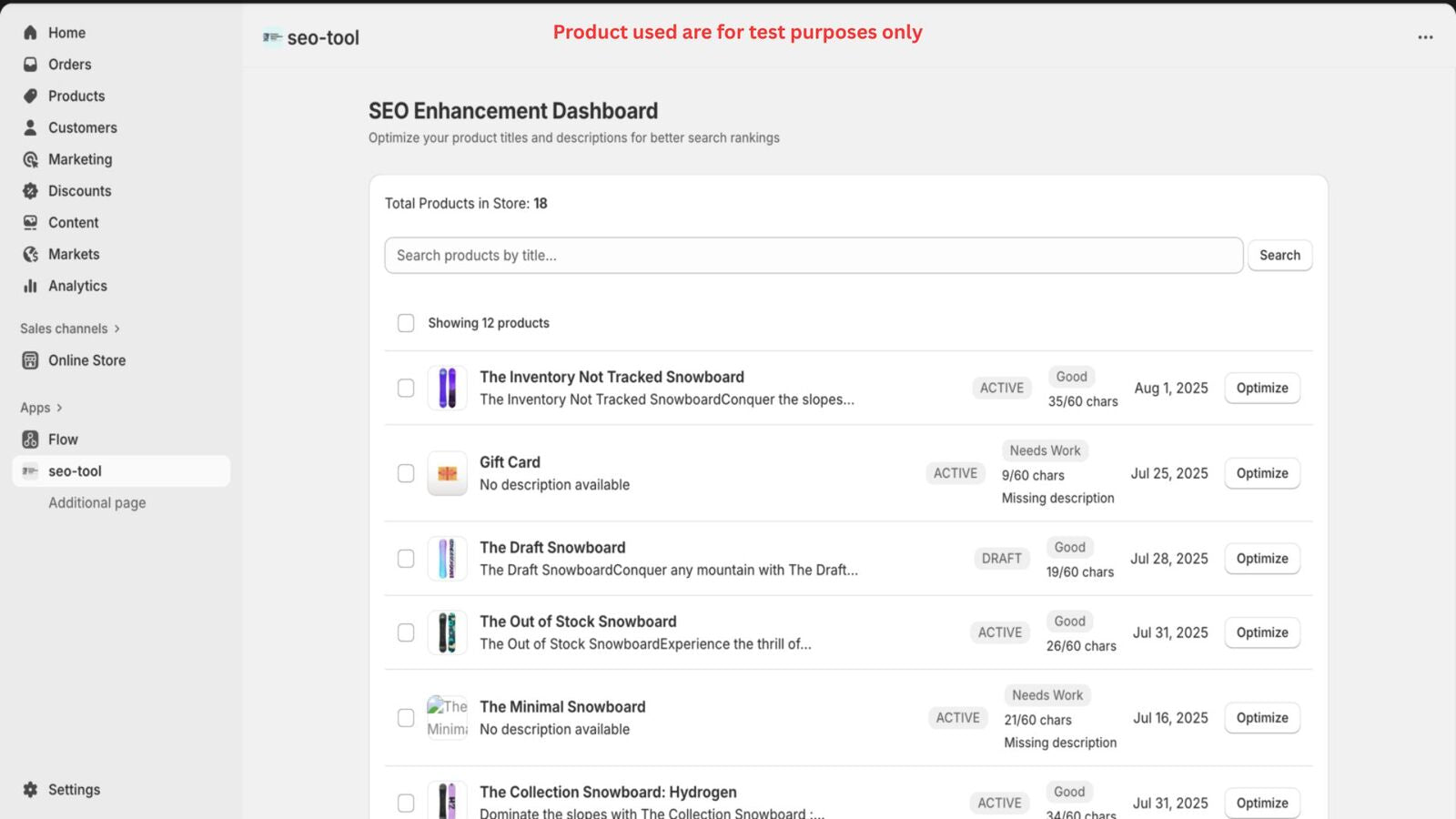Select The Draft Snowboard checkbox
This screenshot has height=819, width=1456.
click(406, 558)
